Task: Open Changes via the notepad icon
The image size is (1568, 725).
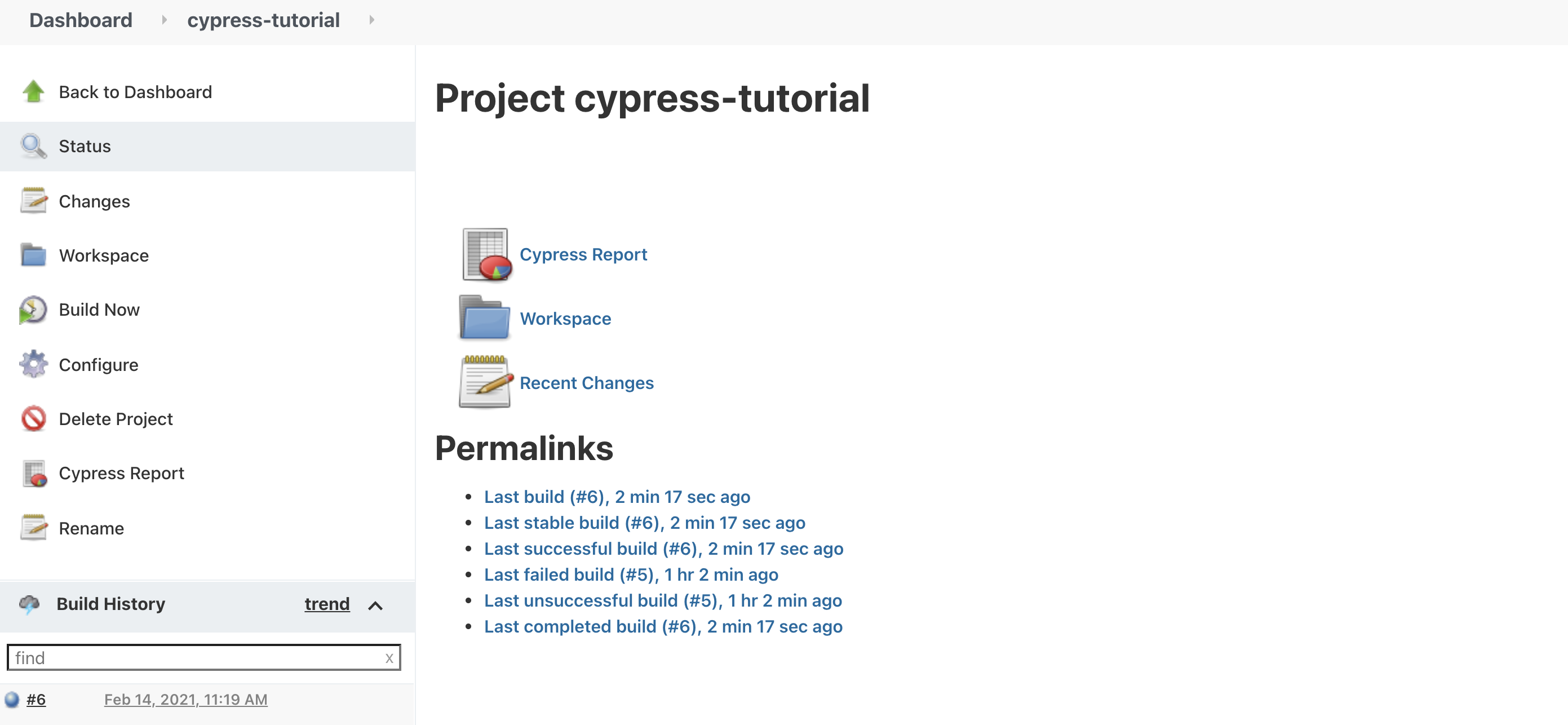Action: tap(33, 201)
